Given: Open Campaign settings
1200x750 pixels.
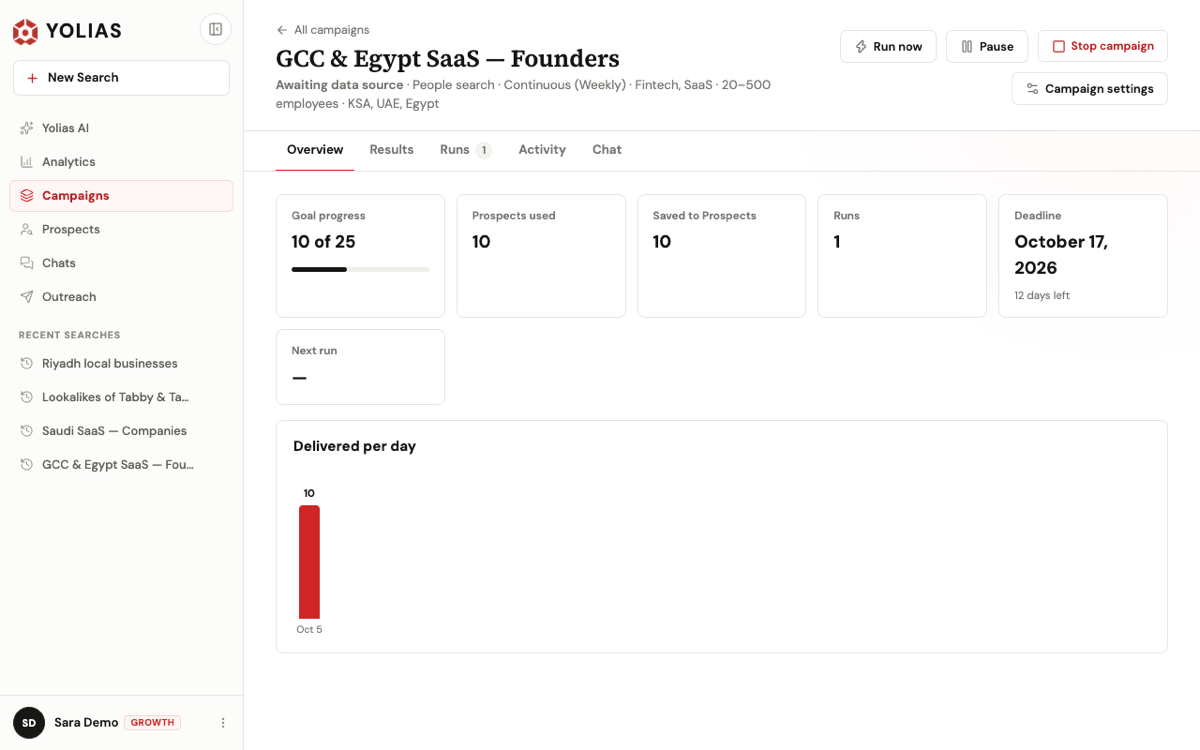Looking at the screenshot, I should [1089, 89].
